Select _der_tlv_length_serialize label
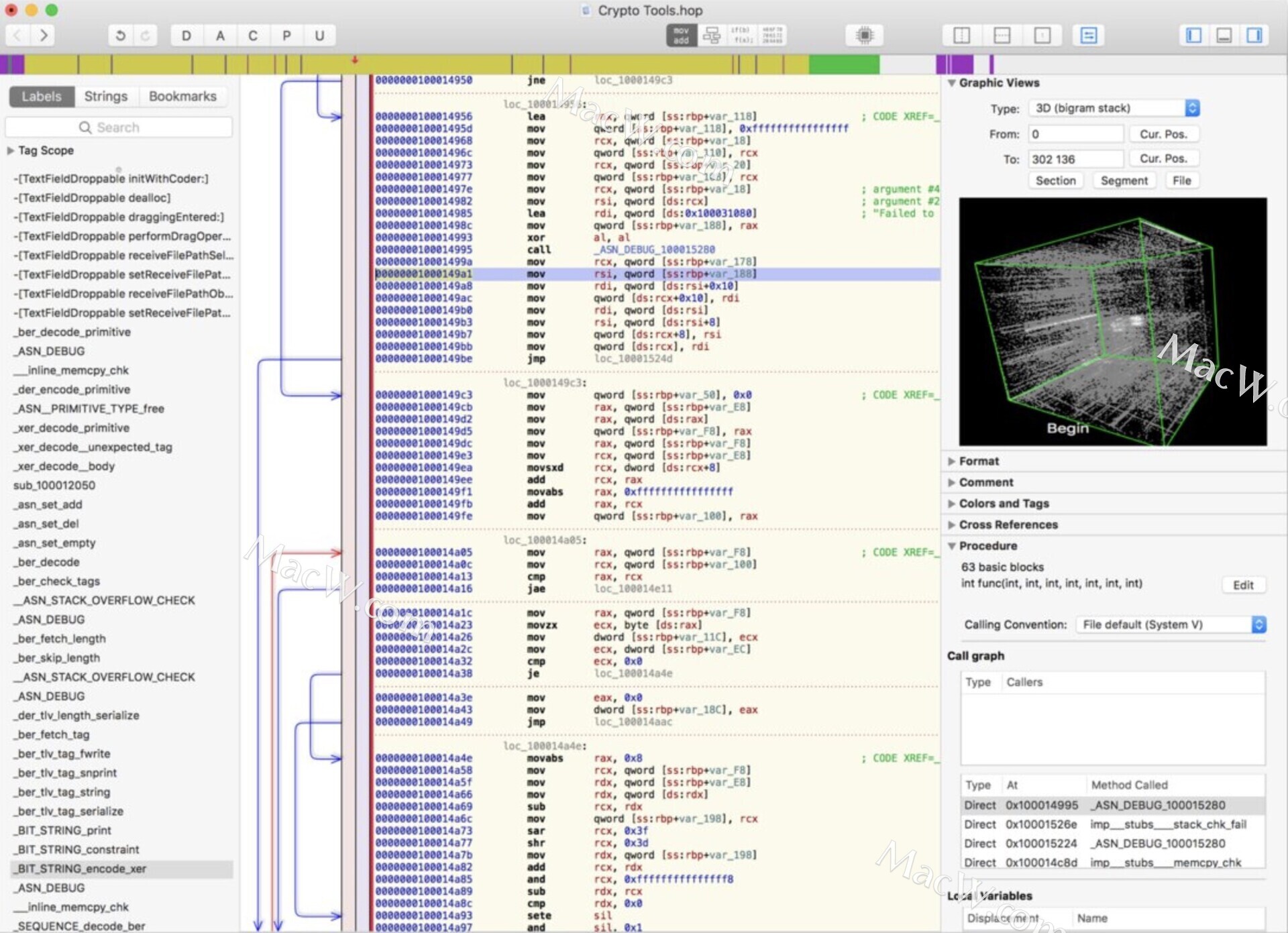The width and height of the screenshot is (1288, 933). click(78, 716)
